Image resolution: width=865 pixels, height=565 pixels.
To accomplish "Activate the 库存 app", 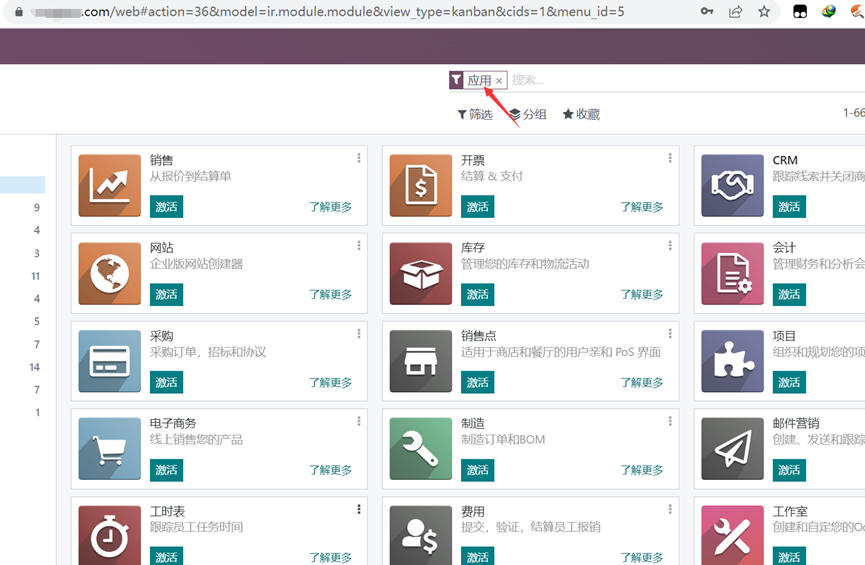I will pos(478,295).
